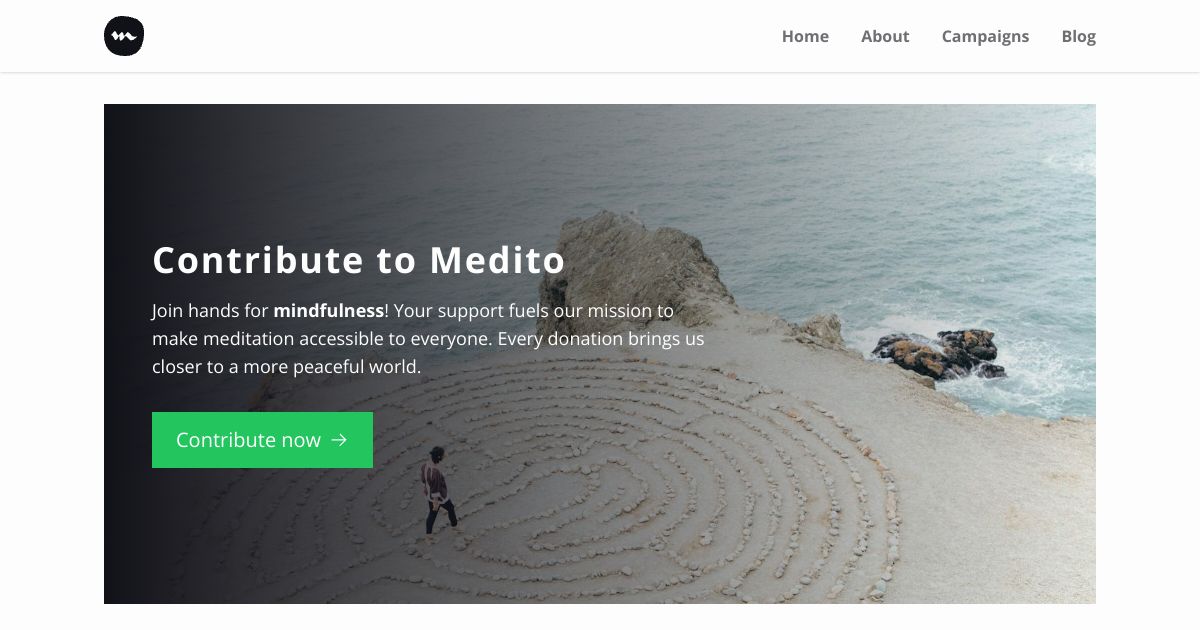
Task: Click "closer to a more peaceful world" line
Action: 286,366
